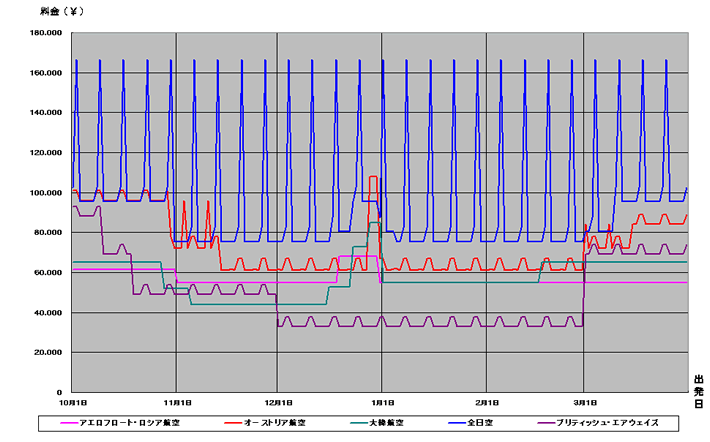Select the オーストリア航空 legend label
Viewport: 710px width, 442px height.
click(275, 423)
